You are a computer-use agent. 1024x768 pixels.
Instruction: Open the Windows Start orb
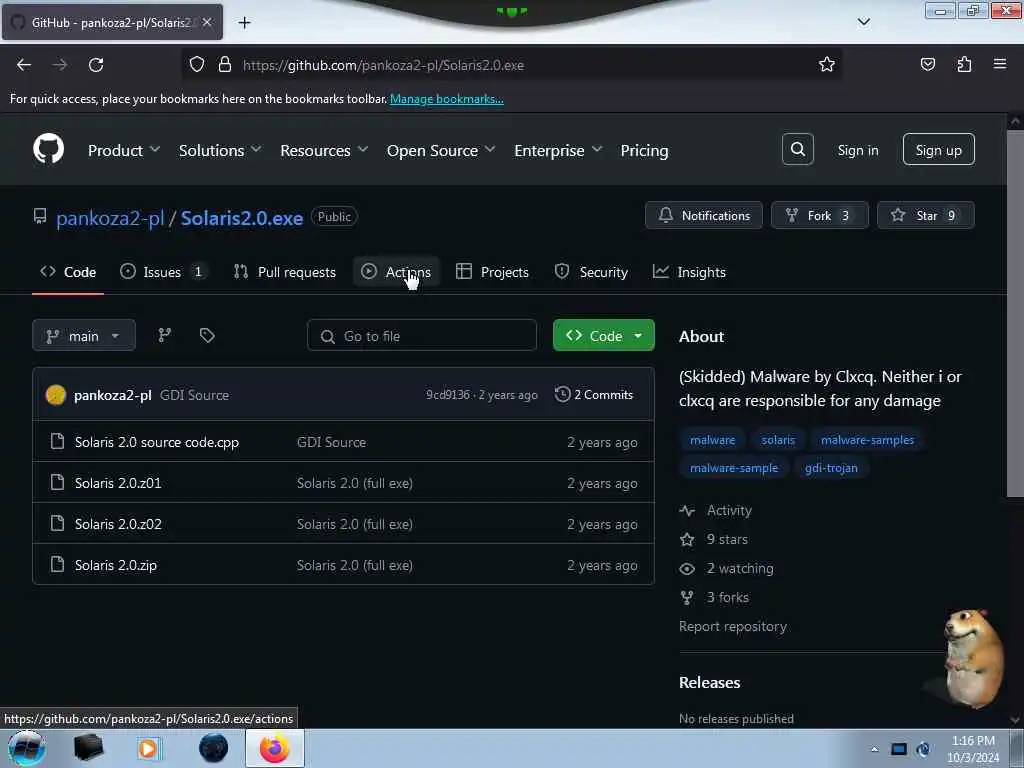coord(27,748)
